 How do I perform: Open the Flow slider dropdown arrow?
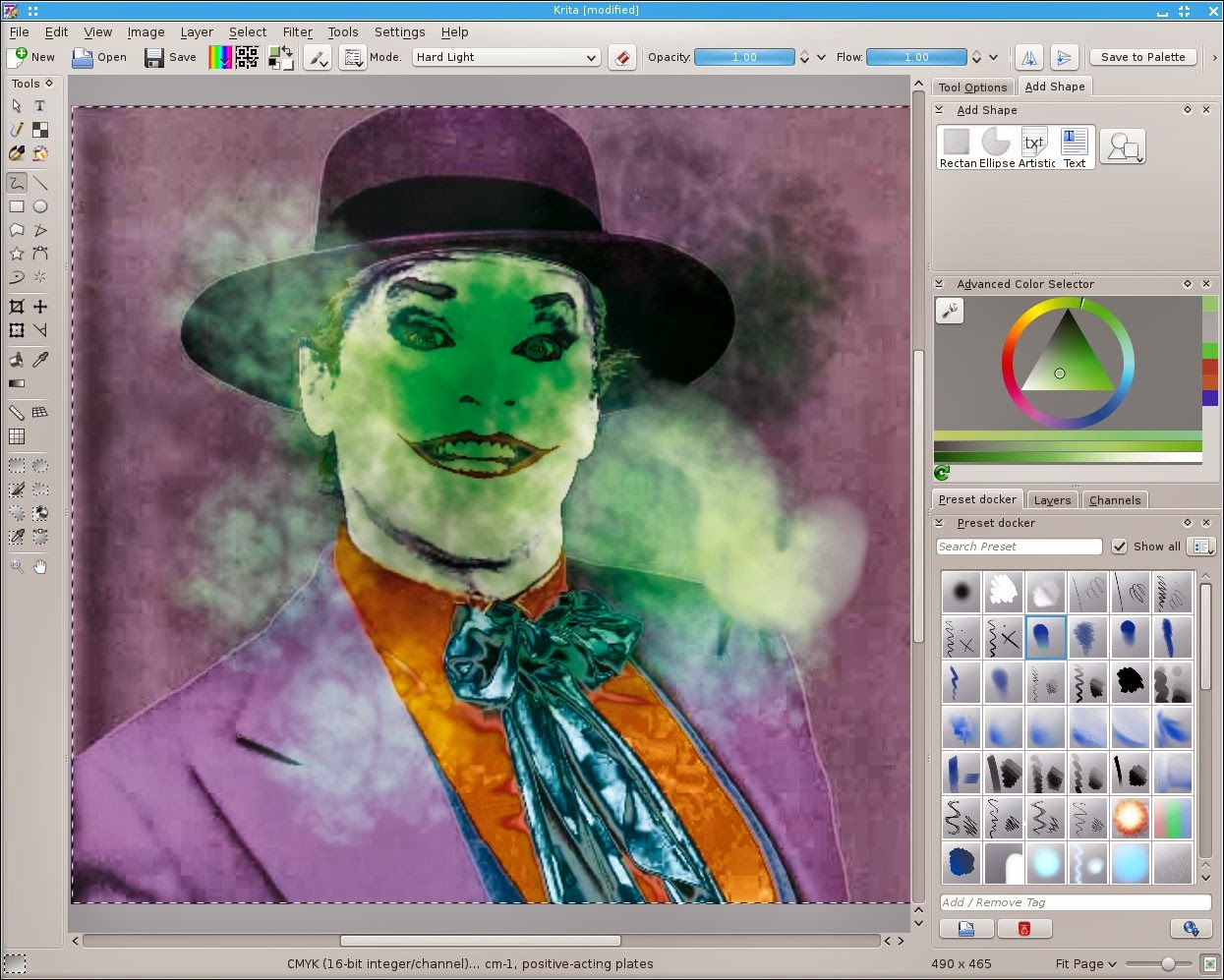pyautogui.click(x=993, y=57)
